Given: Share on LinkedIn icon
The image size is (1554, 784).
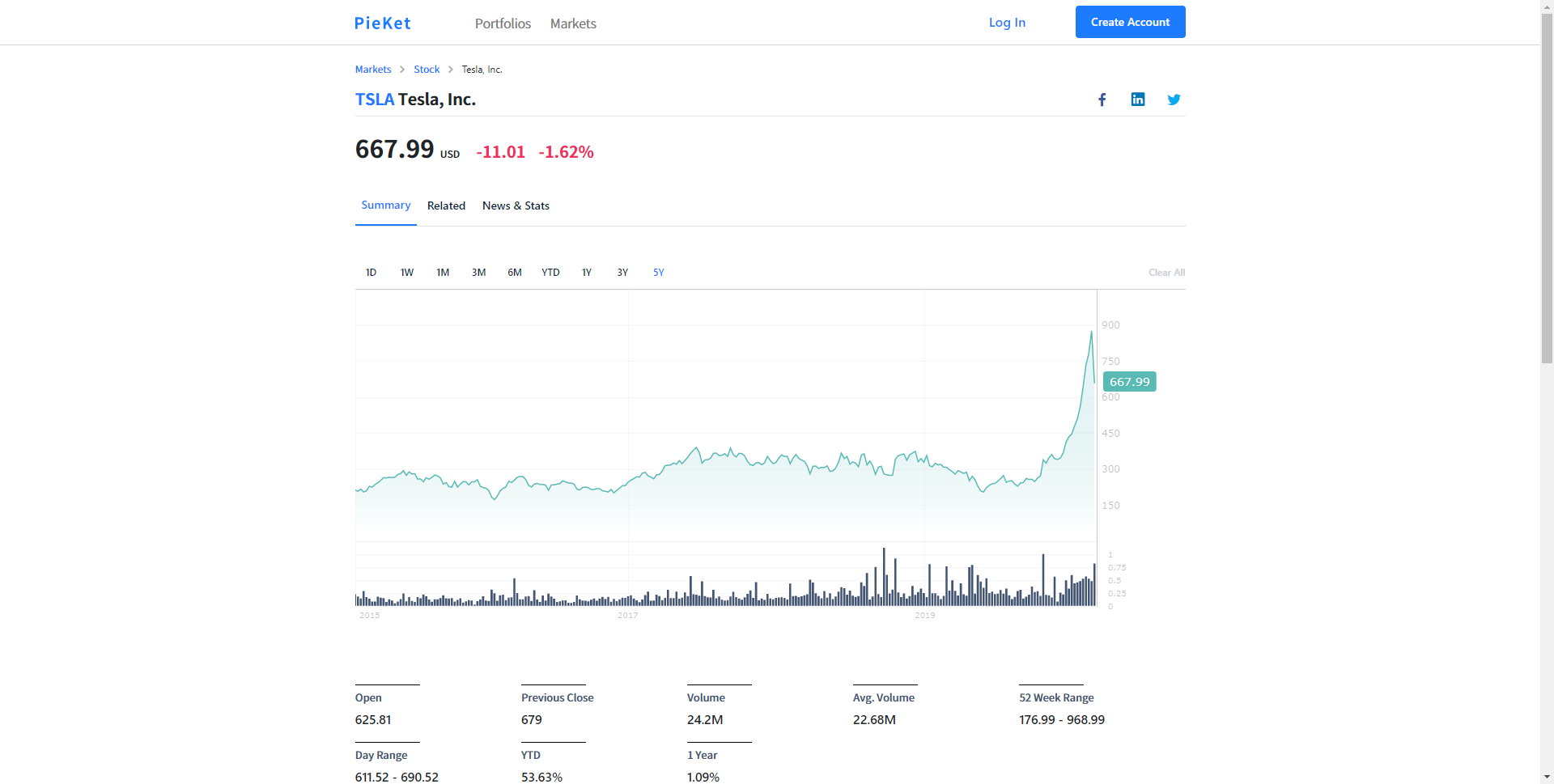Looking at the screenshot, I should point(1138,100).
